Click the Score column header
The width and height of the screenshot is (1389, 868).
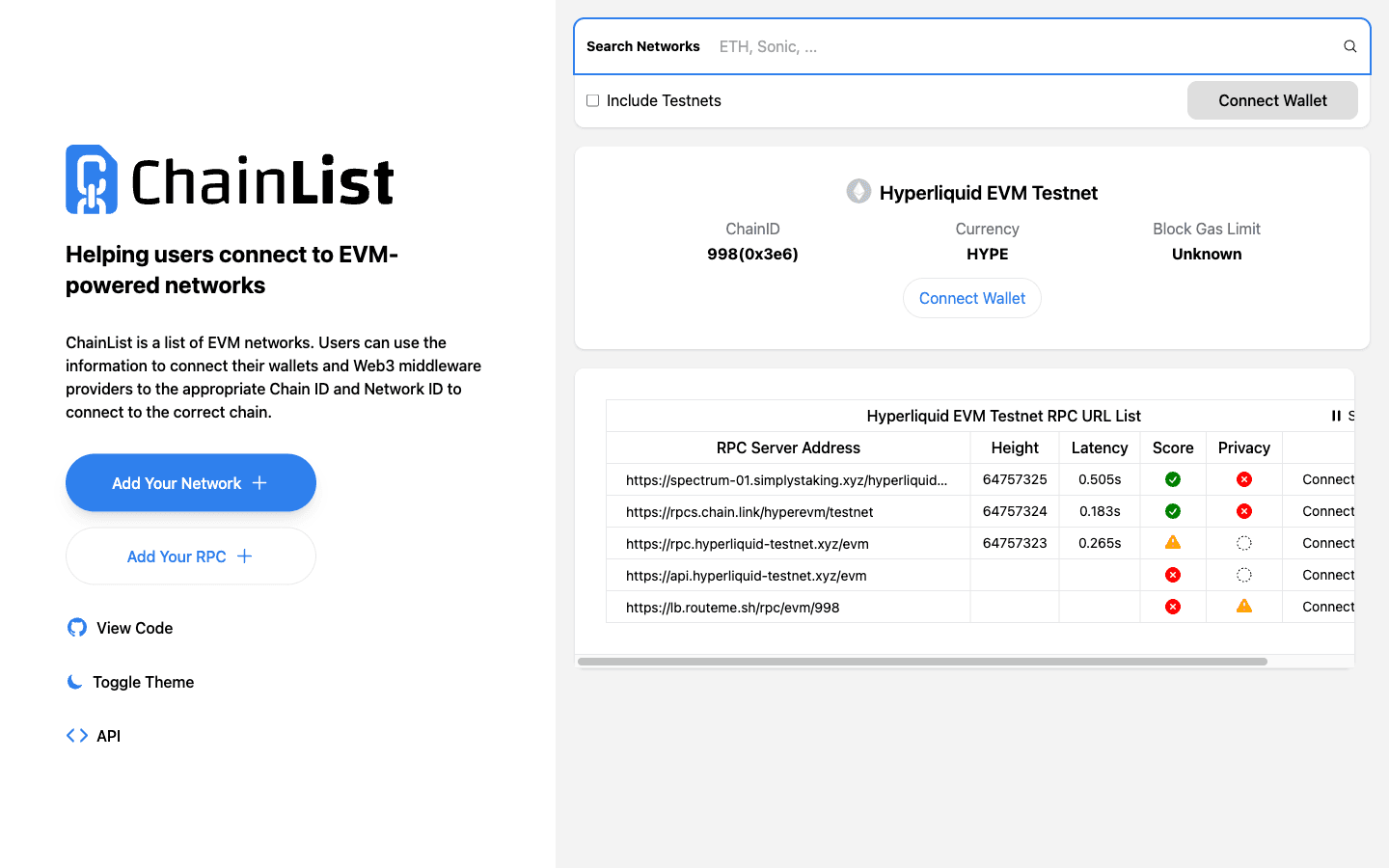1173,448
